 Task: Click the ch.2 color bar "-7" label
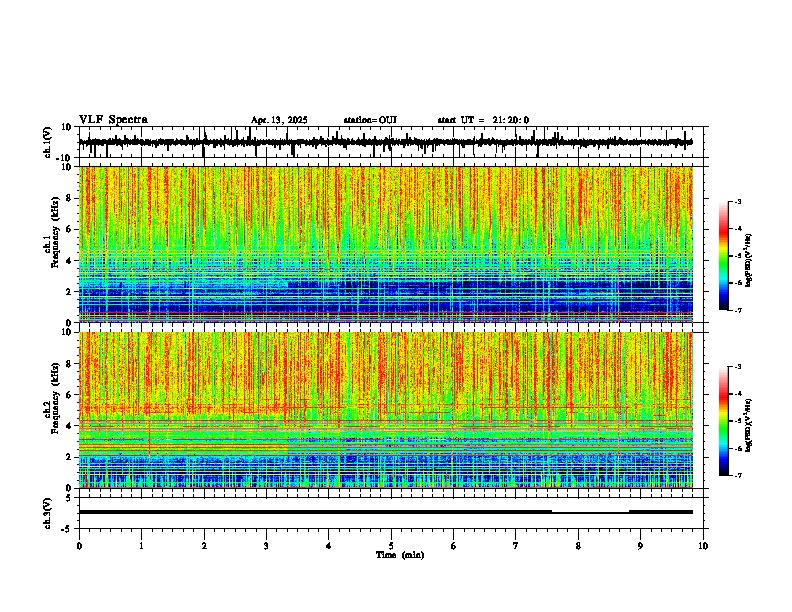pyautogui.click(x=738, y=475)
